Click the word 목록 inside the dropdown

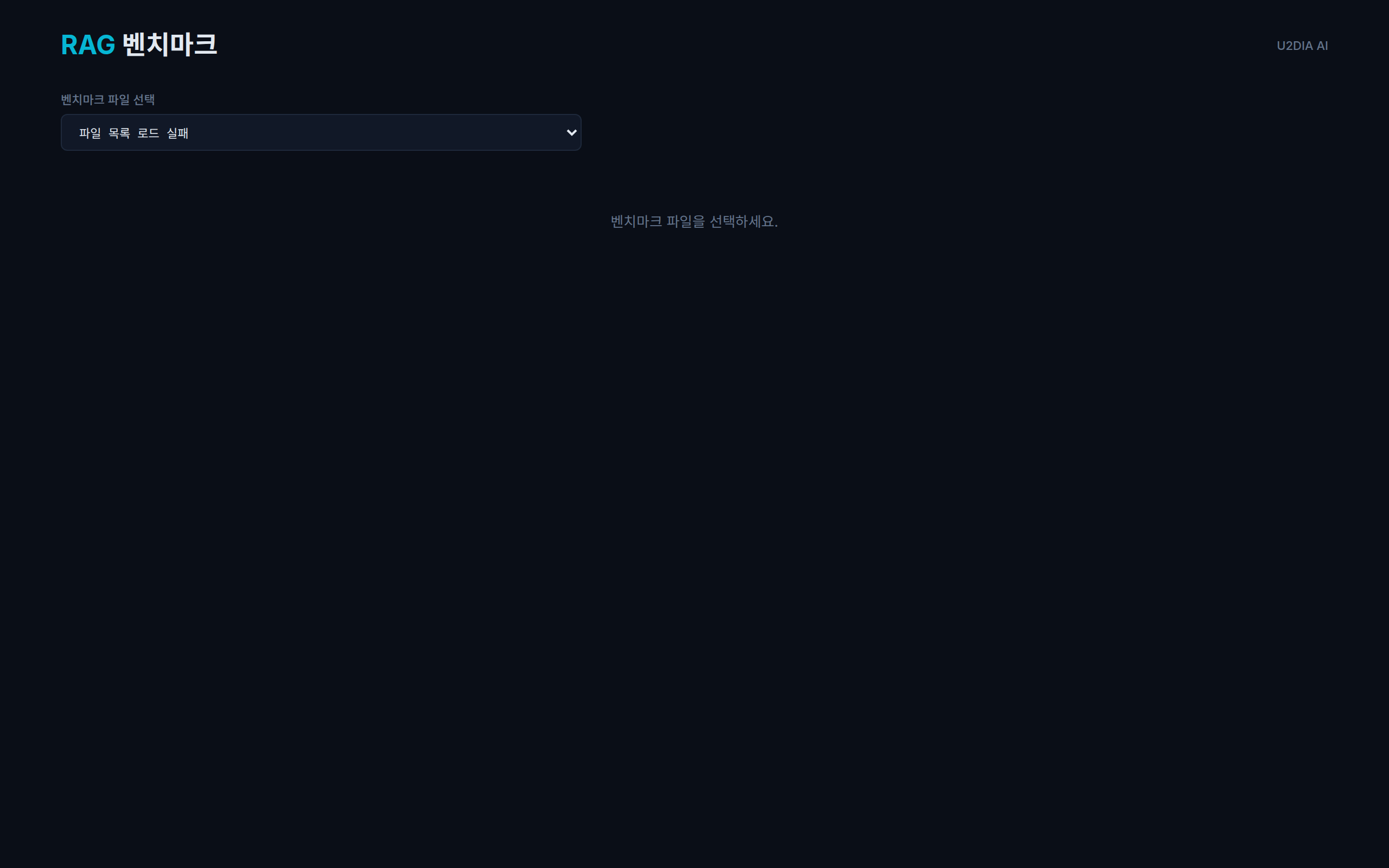[x=119, y=133]
